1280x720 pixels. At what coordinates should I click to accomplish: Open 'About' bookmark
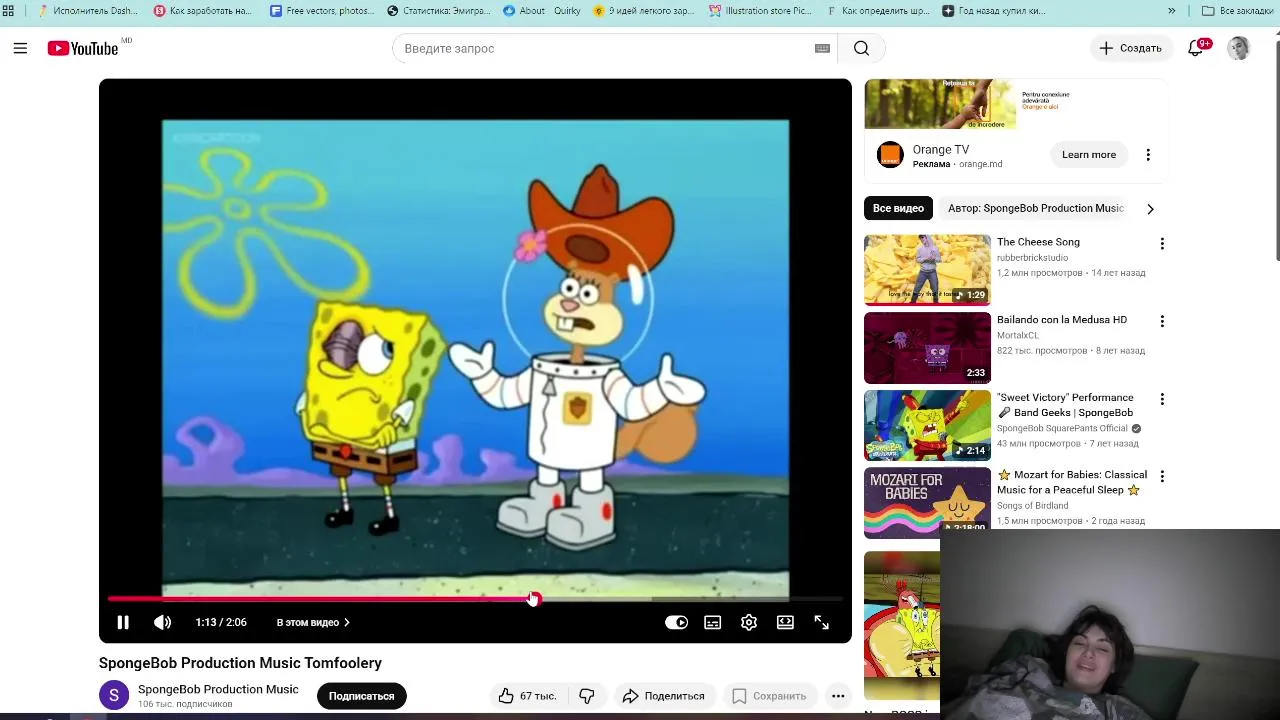coord(524,11)
